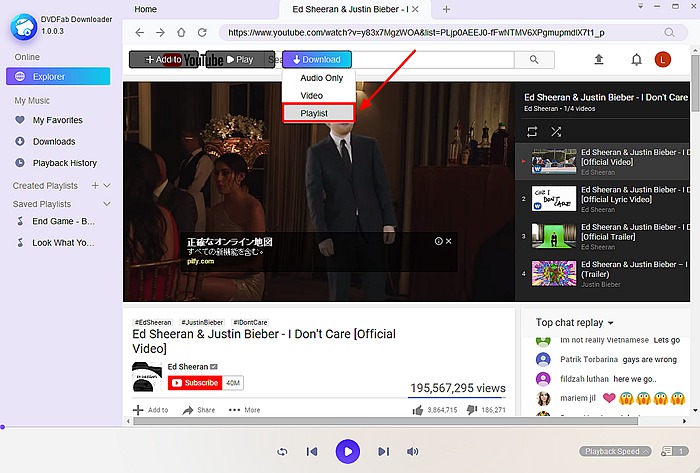
Task: Toggle the player repeat mode icon
Action: tap(282, 452)
